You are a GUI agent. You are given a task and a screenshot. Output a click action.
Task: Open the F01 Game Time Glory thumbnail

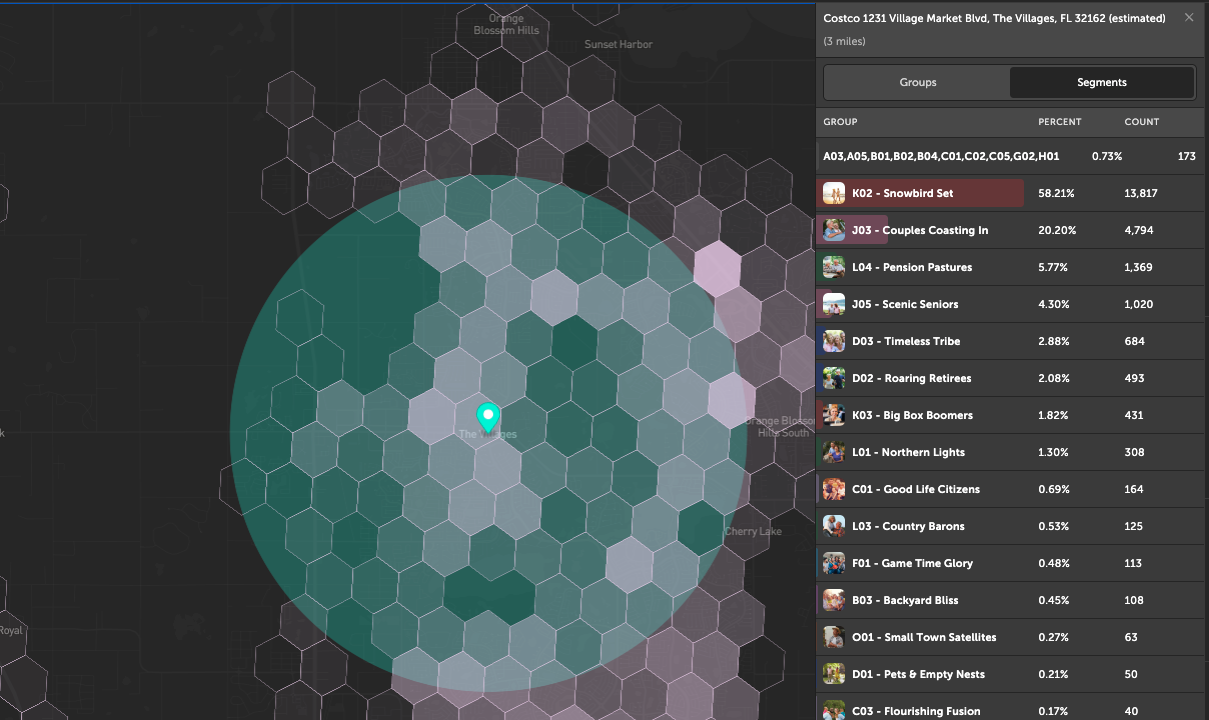coord(834,563)
